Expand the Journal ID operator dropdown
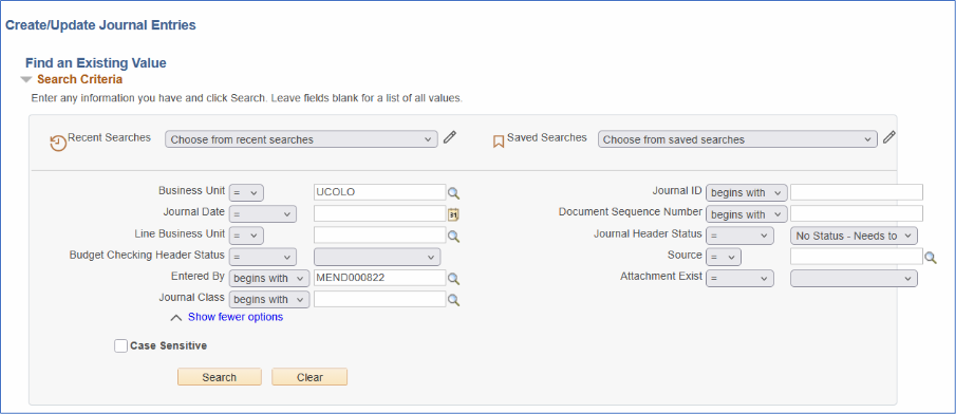 click(x=746, y=192)
